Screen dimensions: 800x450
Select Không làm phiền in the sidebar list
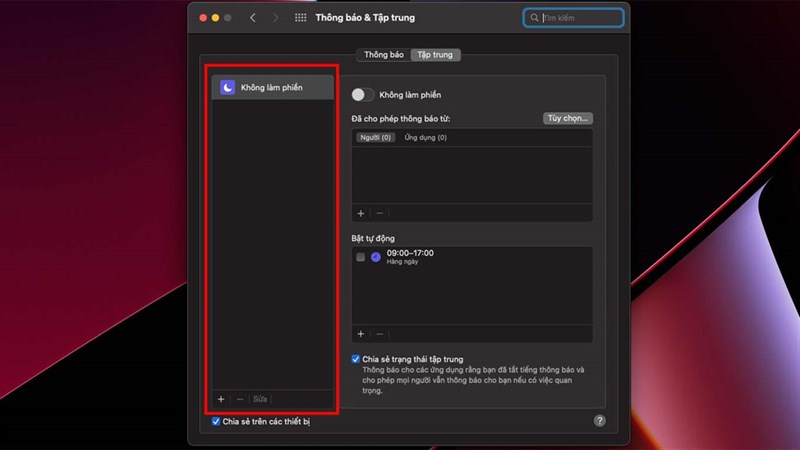coord(272,87)
